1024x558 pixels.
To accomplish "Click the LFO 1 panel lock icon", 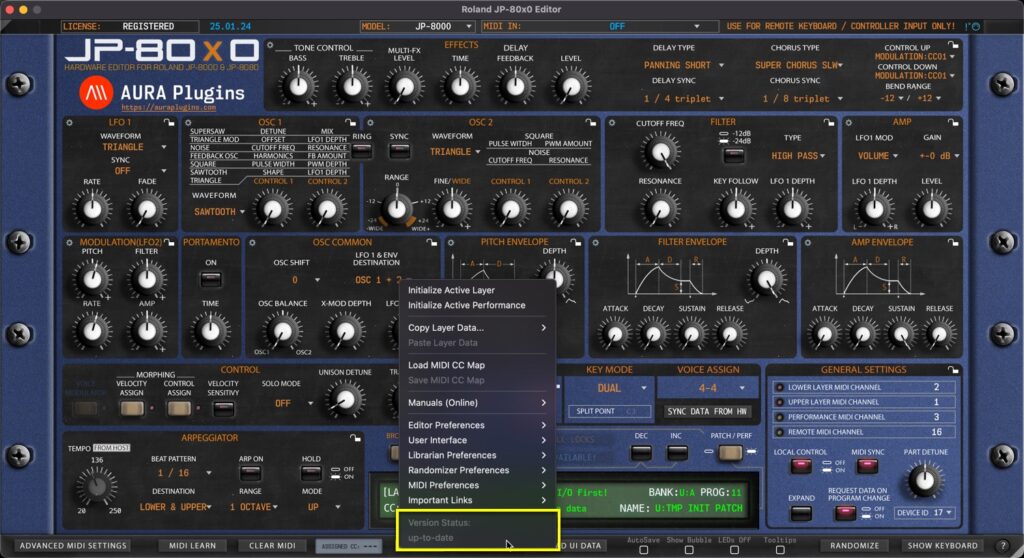I will pyautogui.click(x=169, y=122).
